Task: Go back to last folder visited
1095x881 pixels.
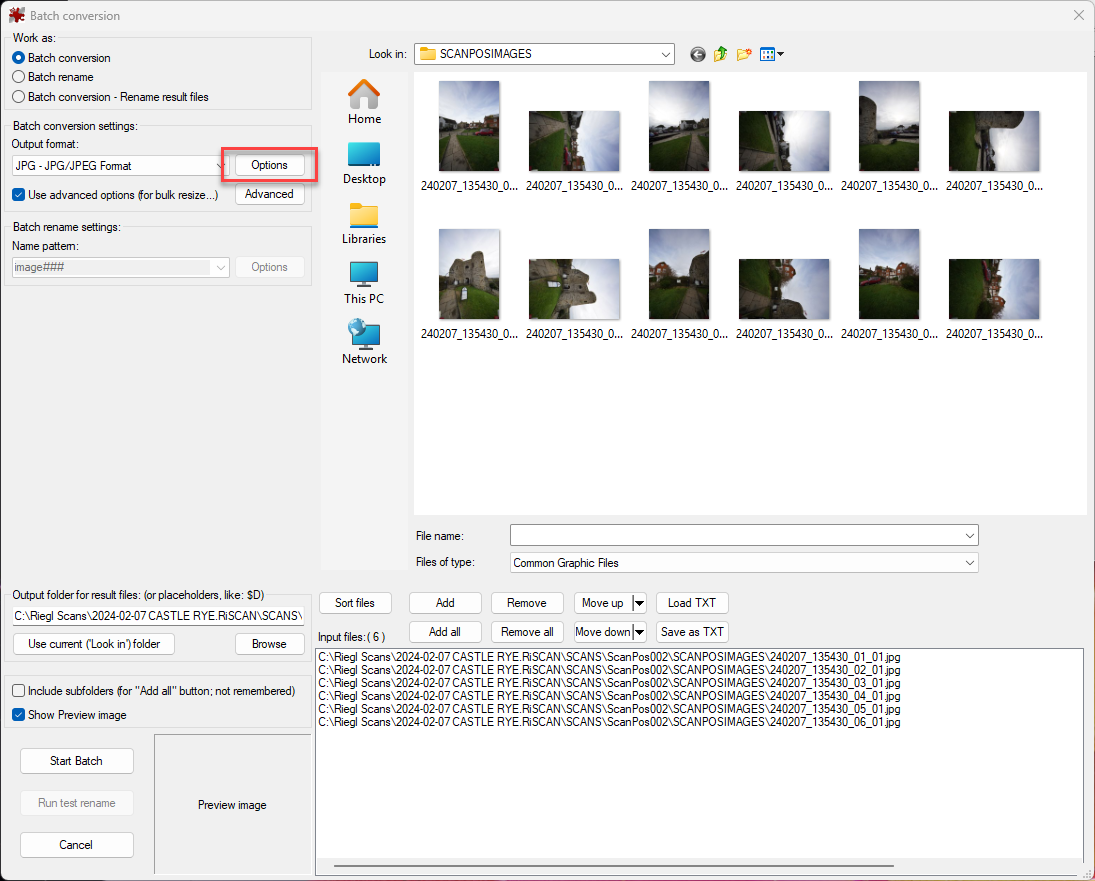Action: [698, 54]
